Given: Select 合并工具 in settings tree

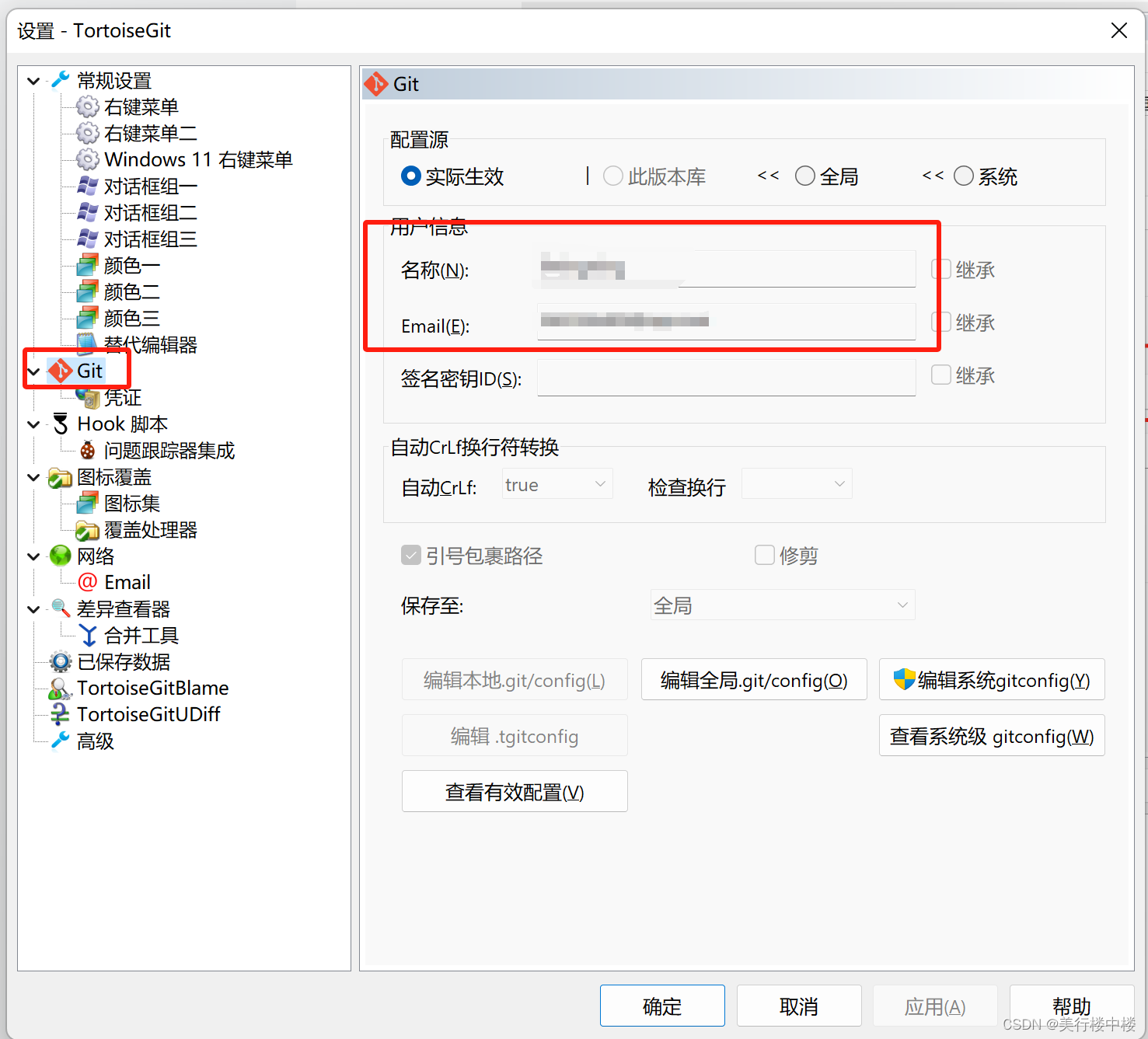Looking at the screenshot, I should [141, 635].
